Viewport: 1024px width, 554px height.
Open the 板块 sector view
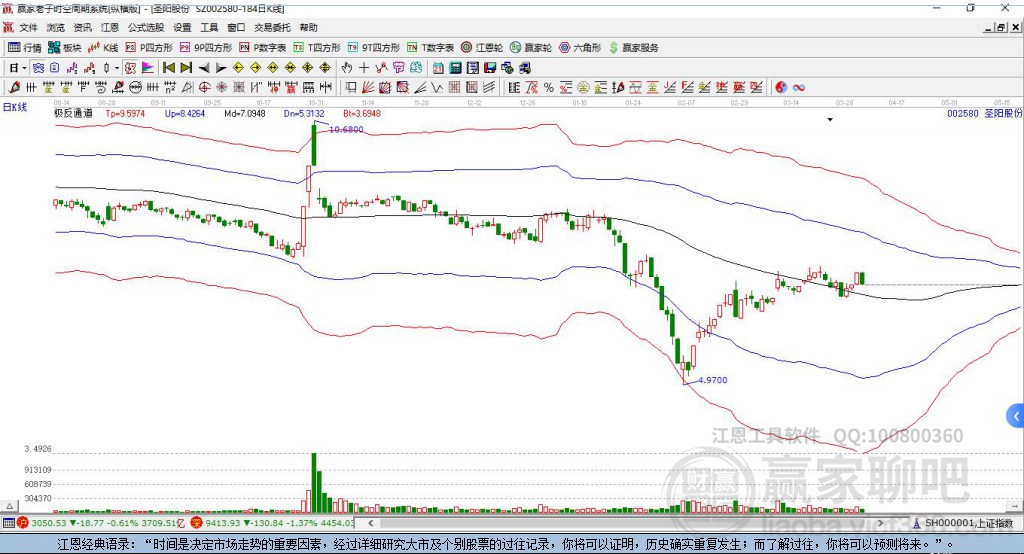point(65,48)
